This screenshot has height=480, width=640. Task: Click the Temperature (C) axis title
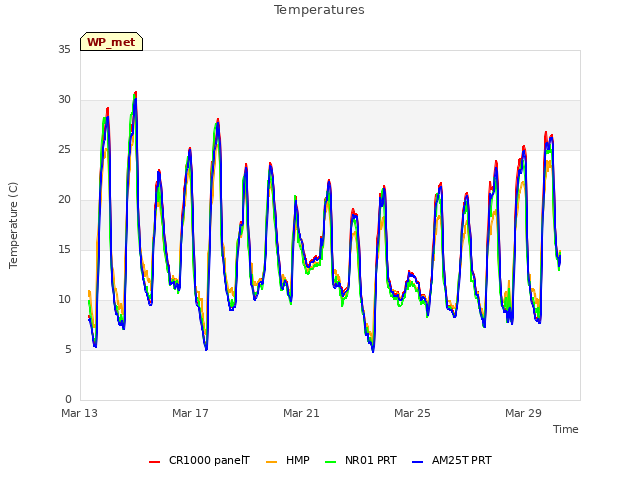[13, 225]
